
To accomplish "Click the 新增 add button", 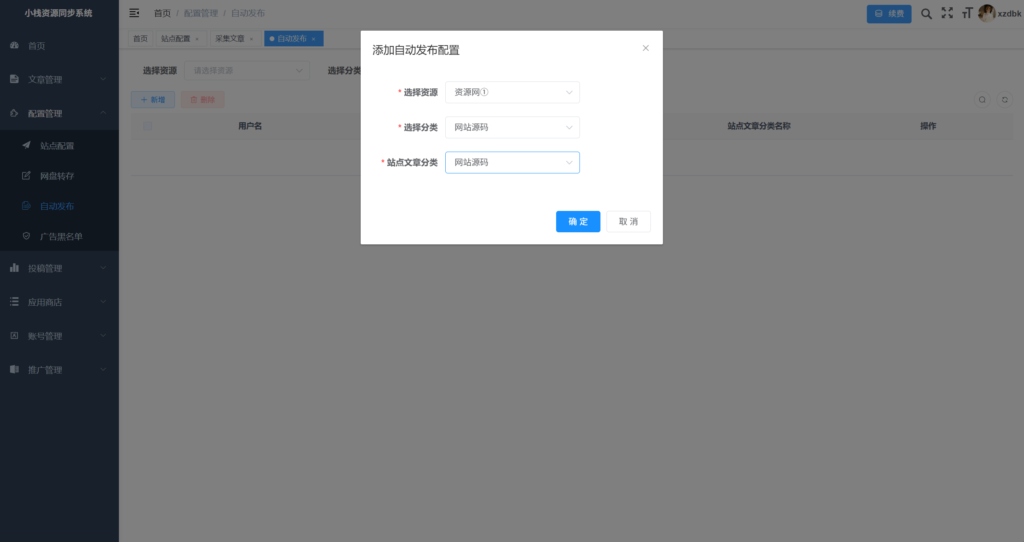I will click(153, 100).
